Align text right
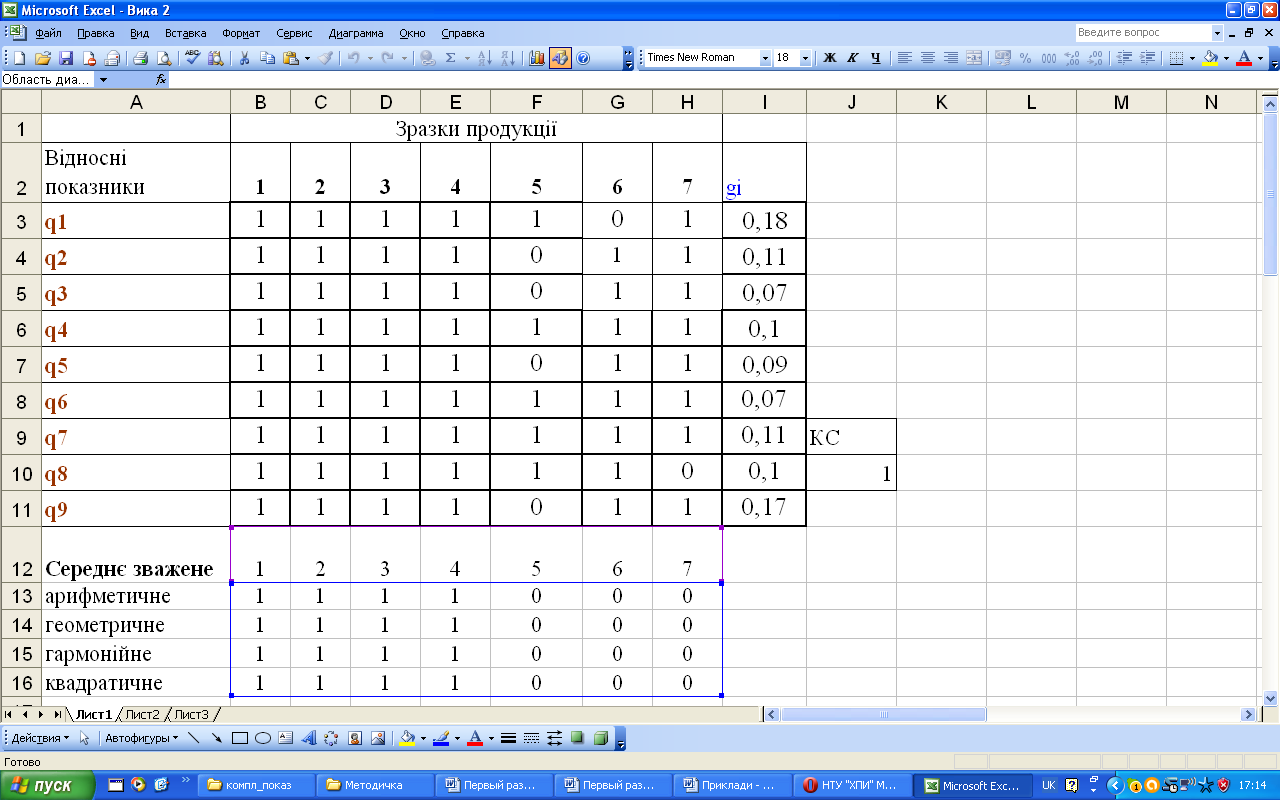Screen dimensions: 1280x800 pos(951,58)
